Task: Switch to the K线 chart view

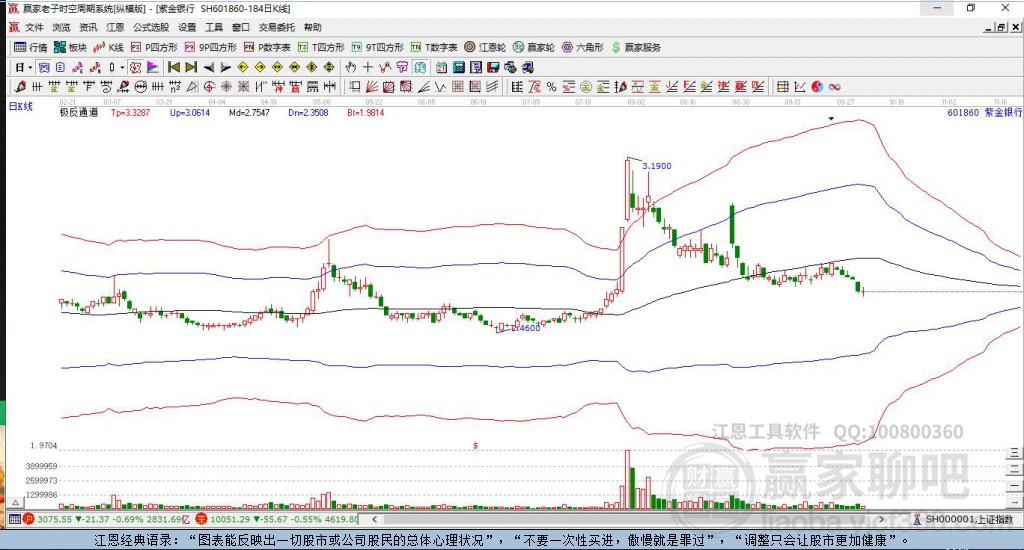Action: pyautogui.click(x=108, y=47)
